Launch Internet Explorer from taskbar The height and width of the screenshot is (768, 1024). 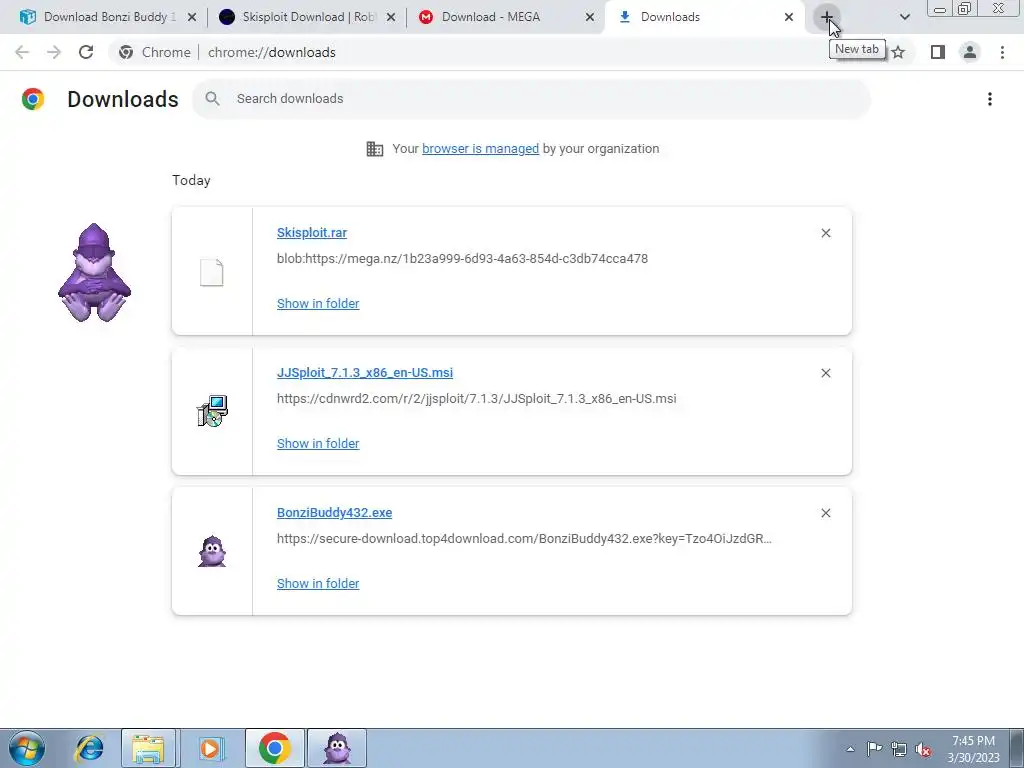tap(89, 748)
